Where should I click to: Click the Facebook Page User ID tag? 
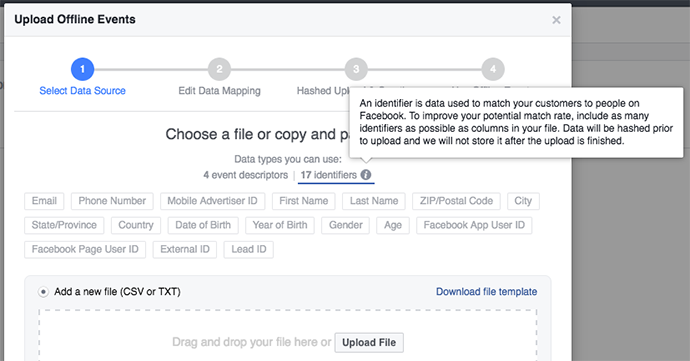pos(85,249)
